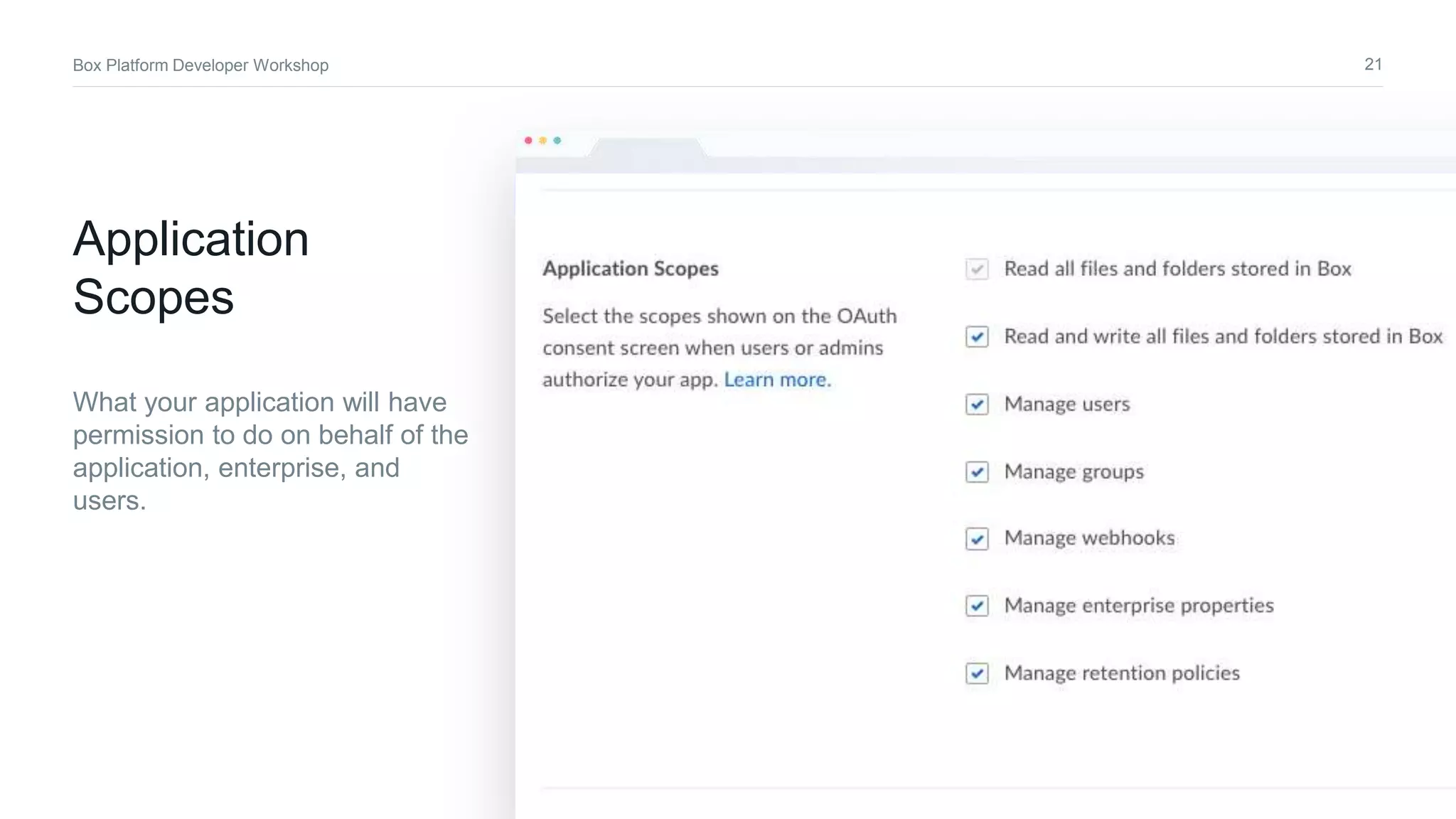Click the 'Application Scopes' section heading
1456x819 pixels.
(x=631, y=269)
